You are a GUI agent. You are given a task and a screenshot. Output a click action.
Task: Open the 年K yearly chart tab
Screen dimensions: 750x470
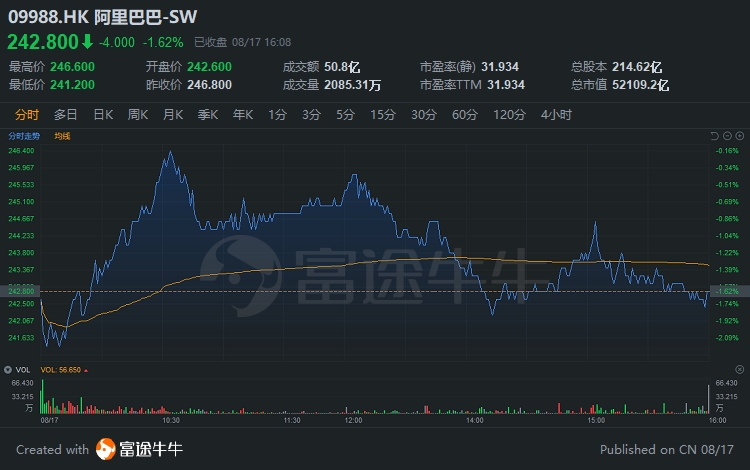coord(243,114)
